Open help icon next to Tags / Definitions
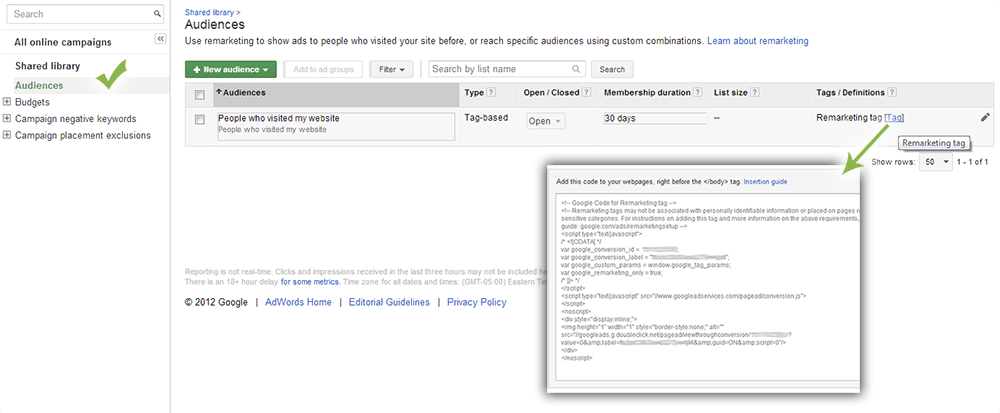Screen dimensions: 1000x413 click(x=892, y=93)
